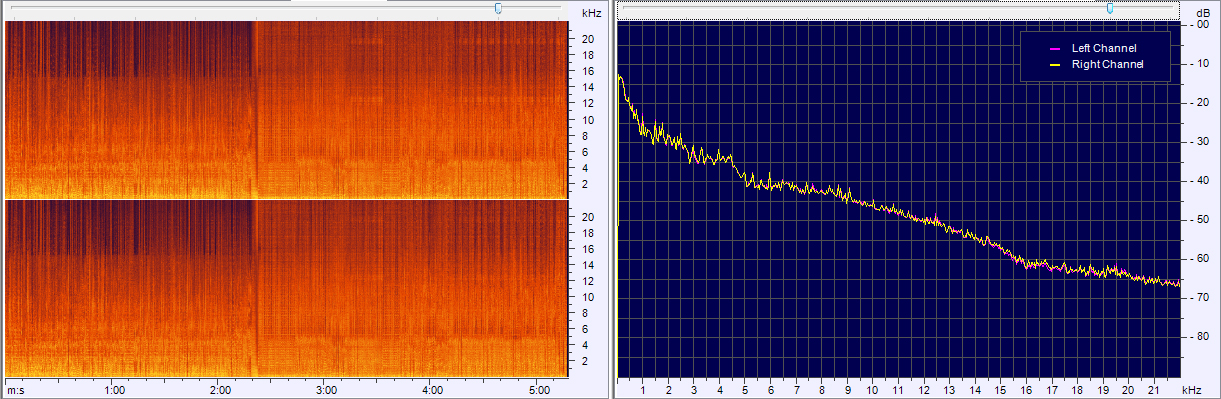Screen dimensions: 1221x399
Task: Click the upper channel spectrogram display
Action: point(286,110)
